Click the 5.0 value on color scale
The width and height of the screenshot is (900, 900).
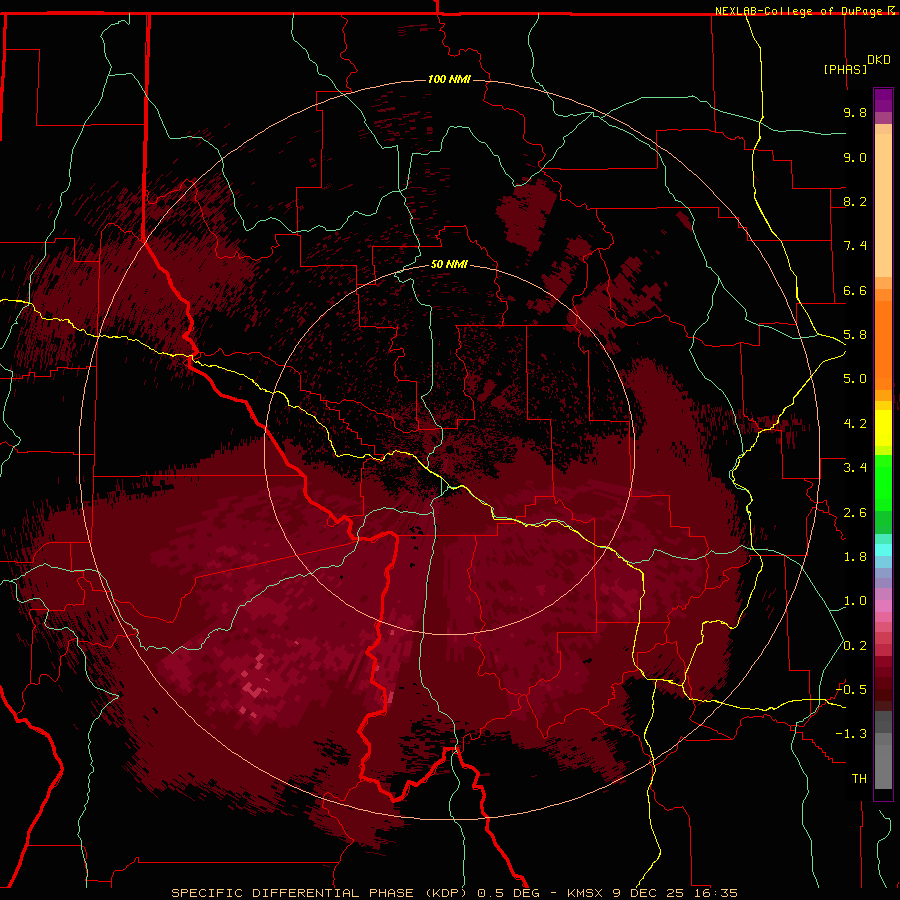(855, 379)
